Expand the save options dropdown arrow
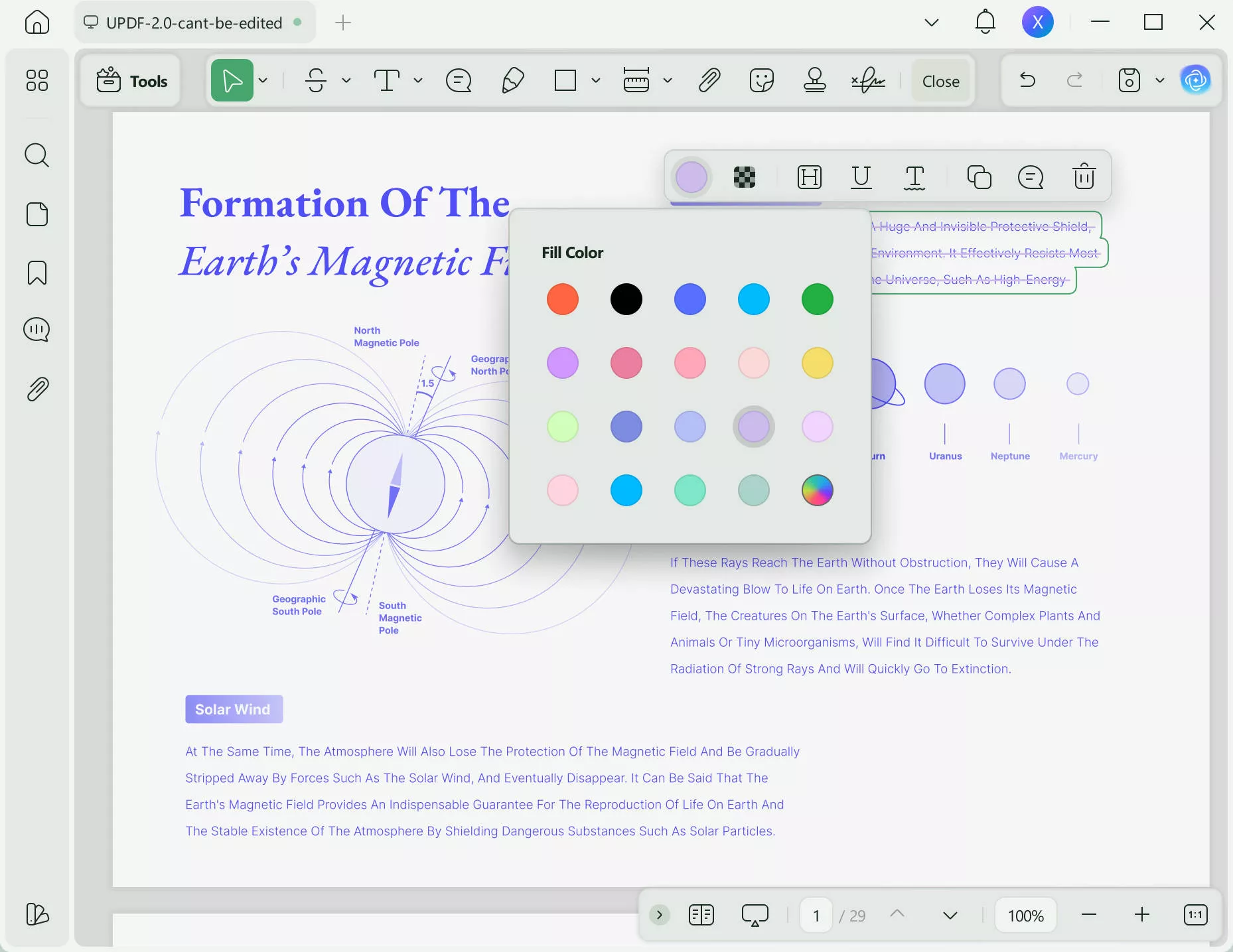The height and width of the screenshot is (952, 1233). [1160, 81]
